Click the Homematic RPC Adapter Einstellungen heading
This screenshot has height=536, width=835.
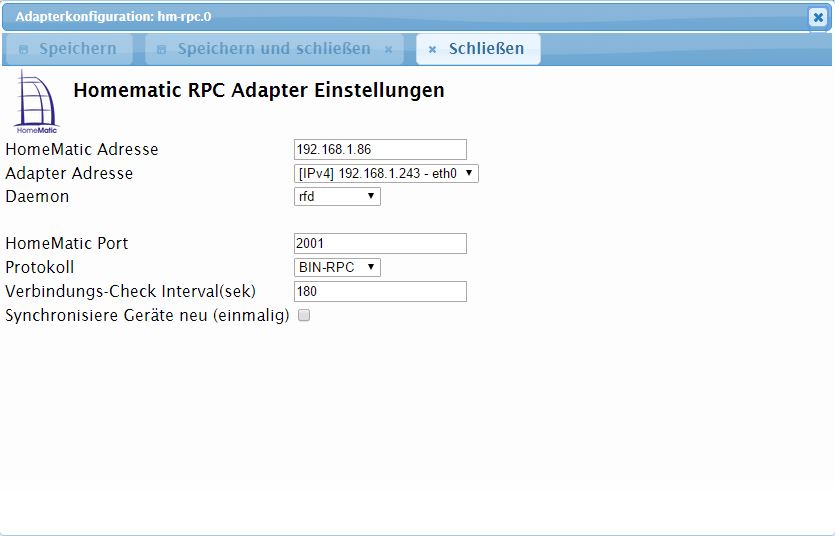(259, 90)
